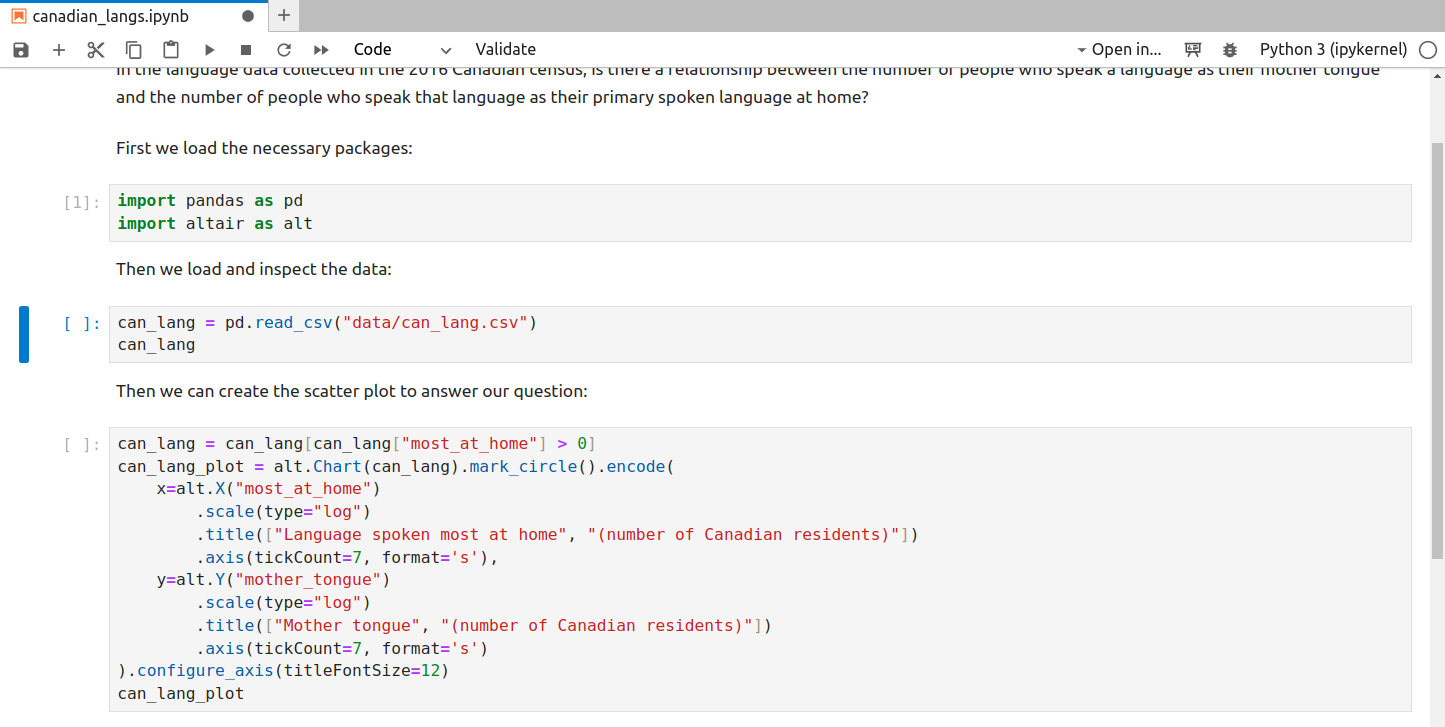The image size is (1445, 727).
Task: Run the selected cell
Action: [x=209, y=50]
